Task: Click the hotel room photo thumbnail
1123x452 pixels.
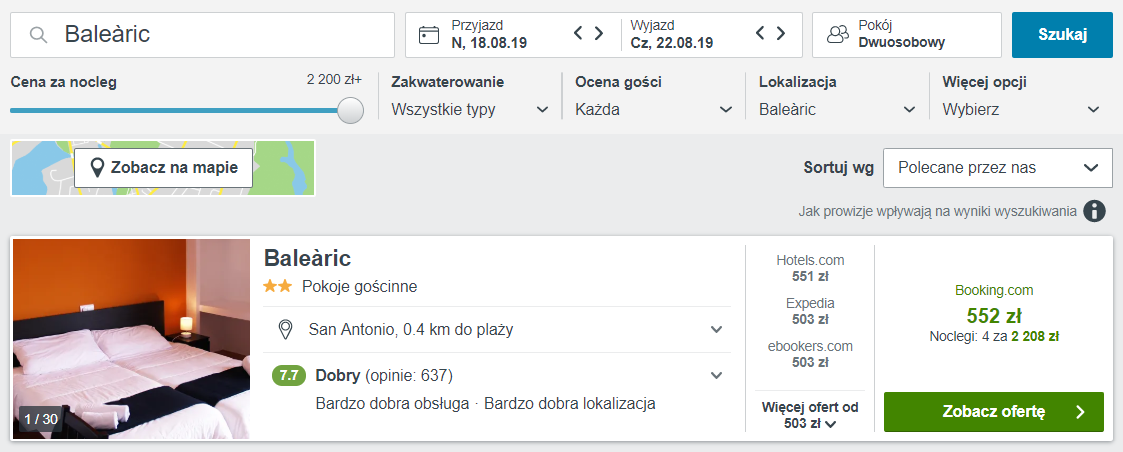Action: [x=132, y=339]
